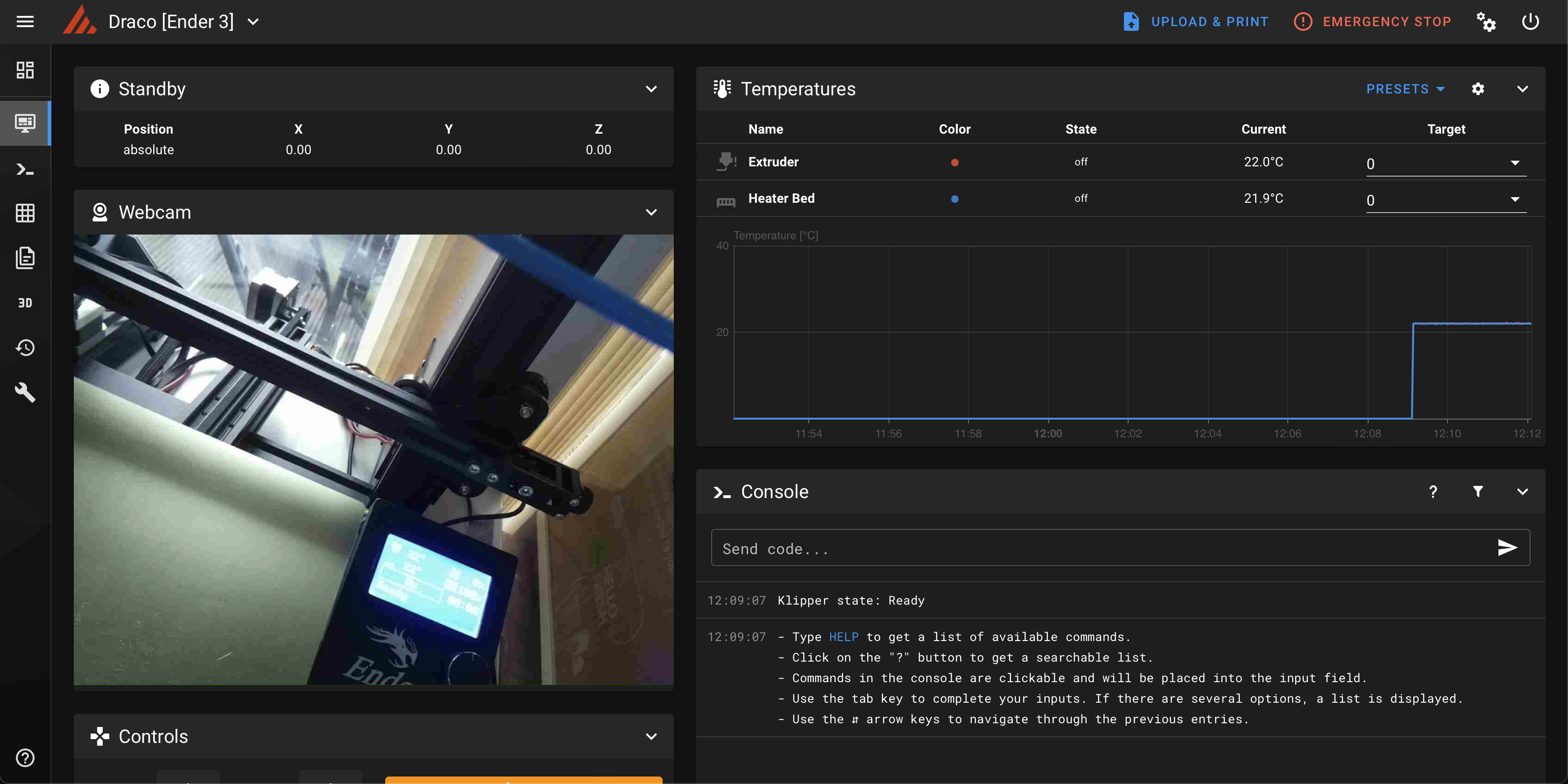
Task: Open the Heightmap grid page in sidebar
Action: coord(25,213)
